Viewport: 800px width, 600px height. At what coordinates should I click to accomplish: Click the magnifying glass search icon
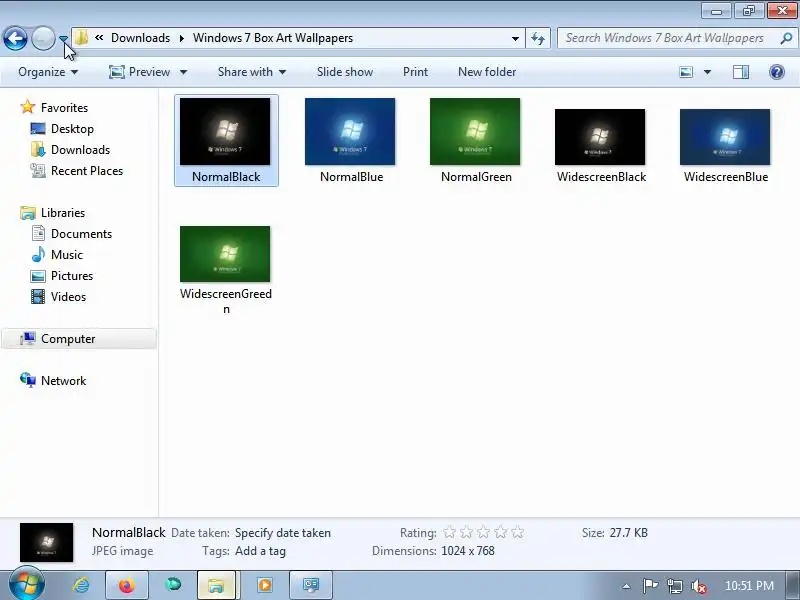click(786, 38)
